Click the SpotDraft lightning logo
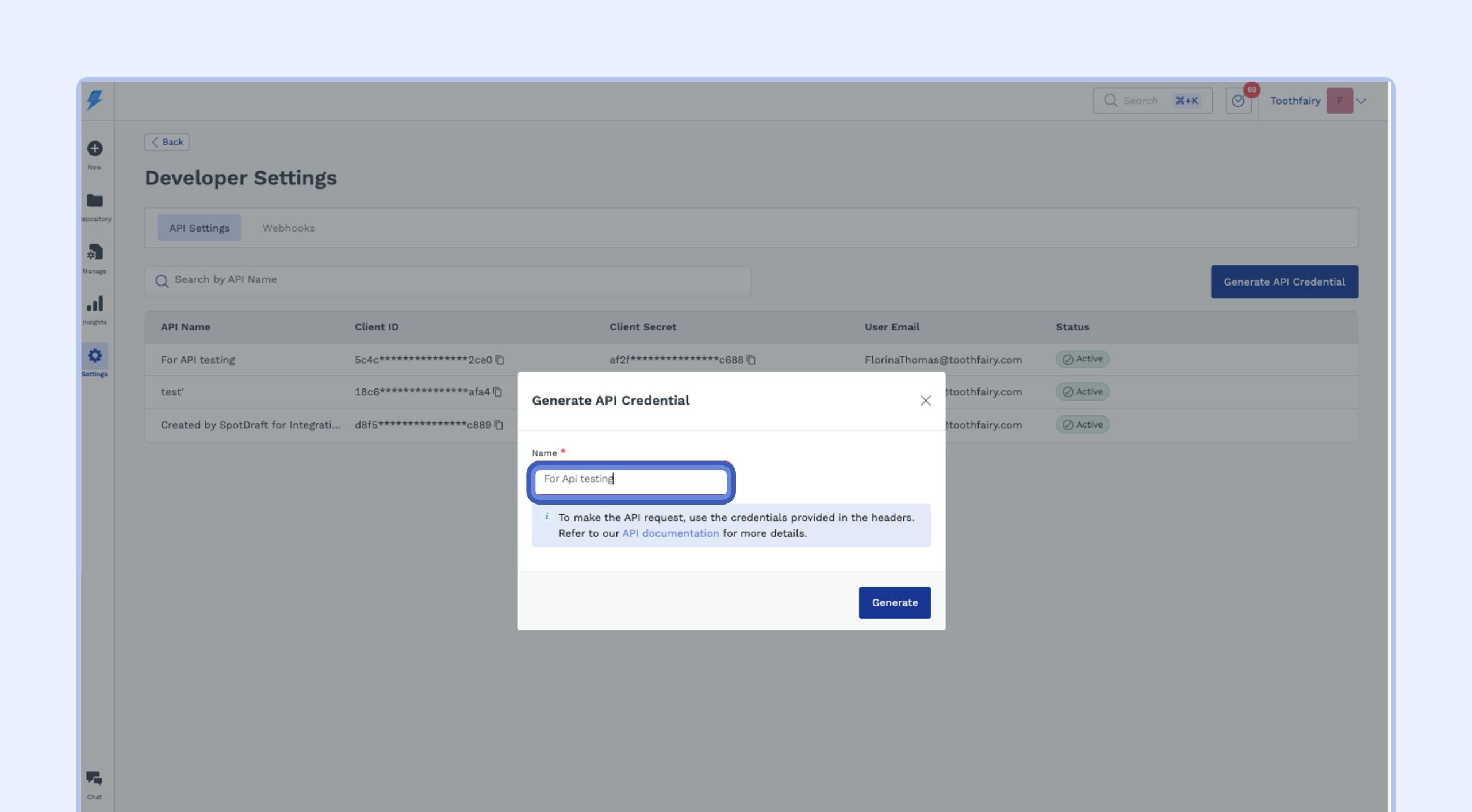This screenshot has height=812, width=1472. pyautogui.click(x=95, y=100)
